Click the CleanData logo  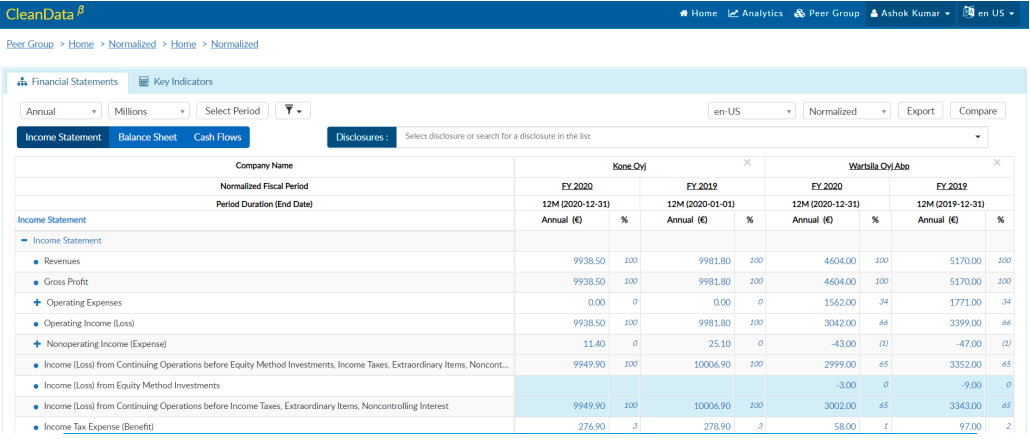pyautogui.click(x=45, y=12)
